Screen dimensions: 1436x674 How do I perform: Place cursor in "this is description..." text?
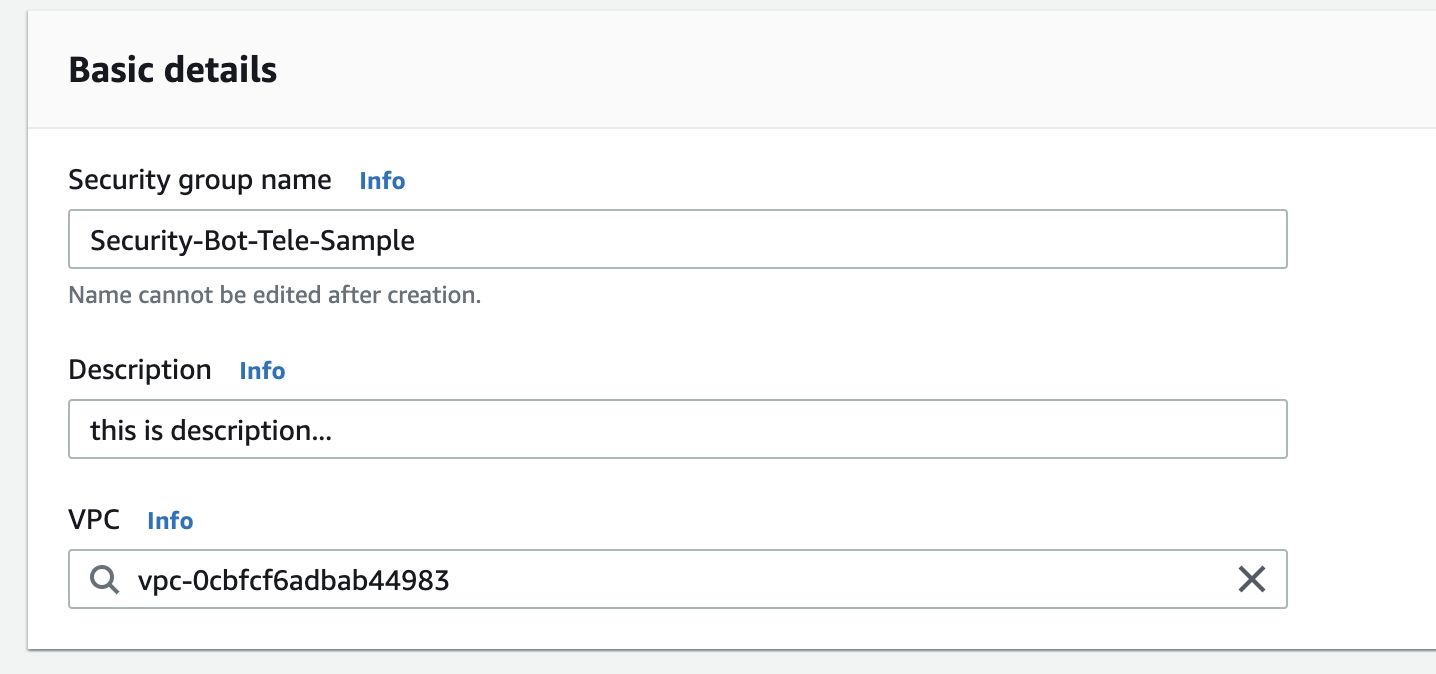pyautogui.click(x=211, y=430)
